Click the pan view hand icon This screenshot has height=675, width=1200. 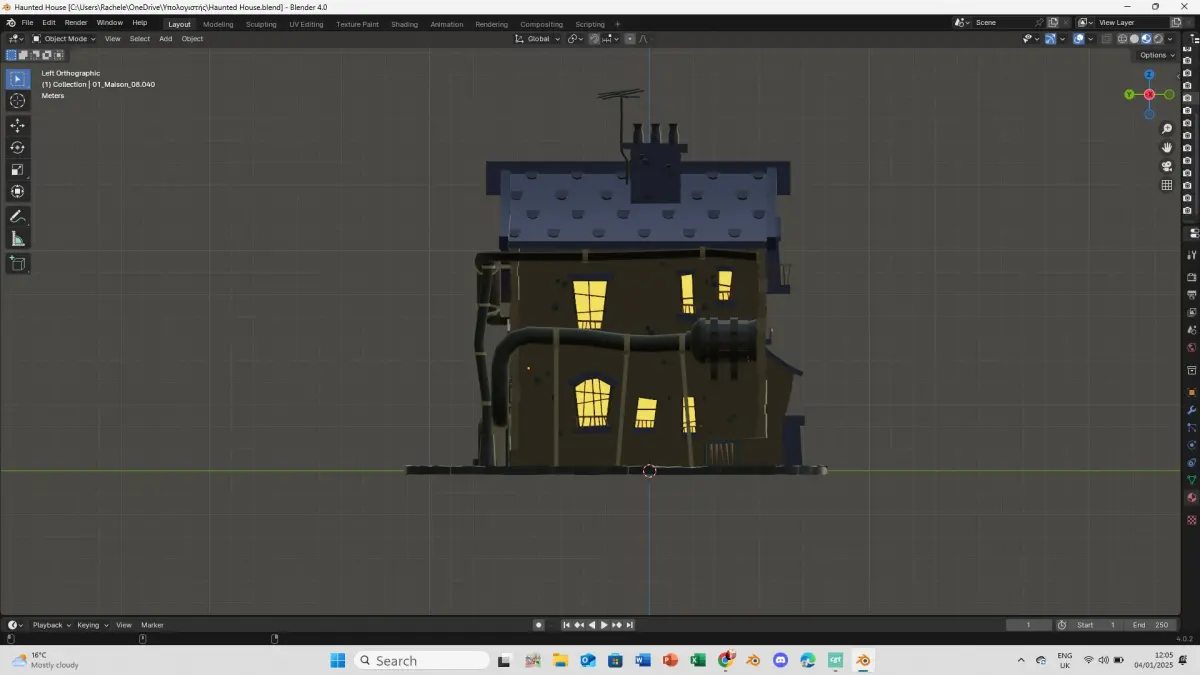tap(1167, 148)
